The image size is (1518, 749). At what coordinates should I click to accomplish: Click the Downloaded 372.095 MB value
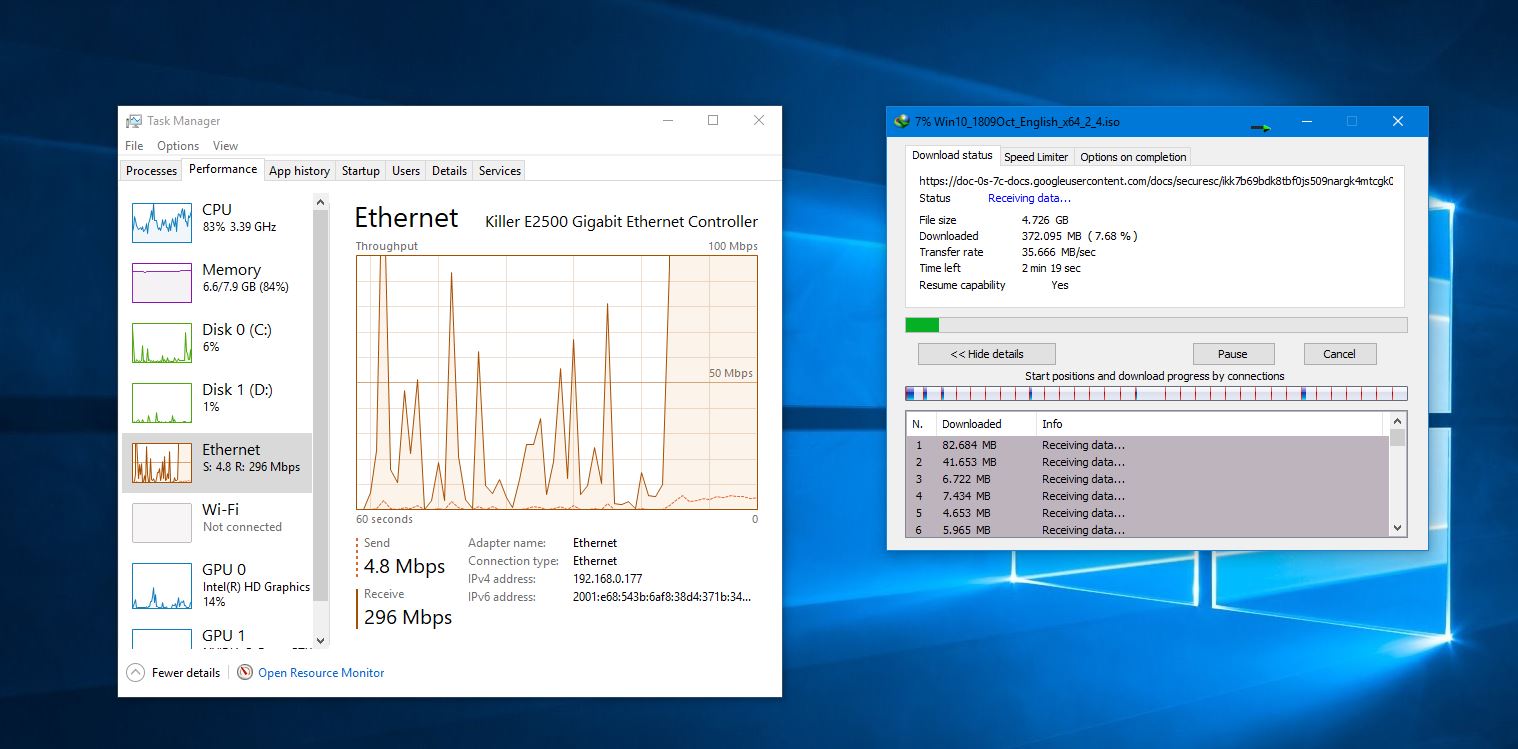coord(1080,236)
